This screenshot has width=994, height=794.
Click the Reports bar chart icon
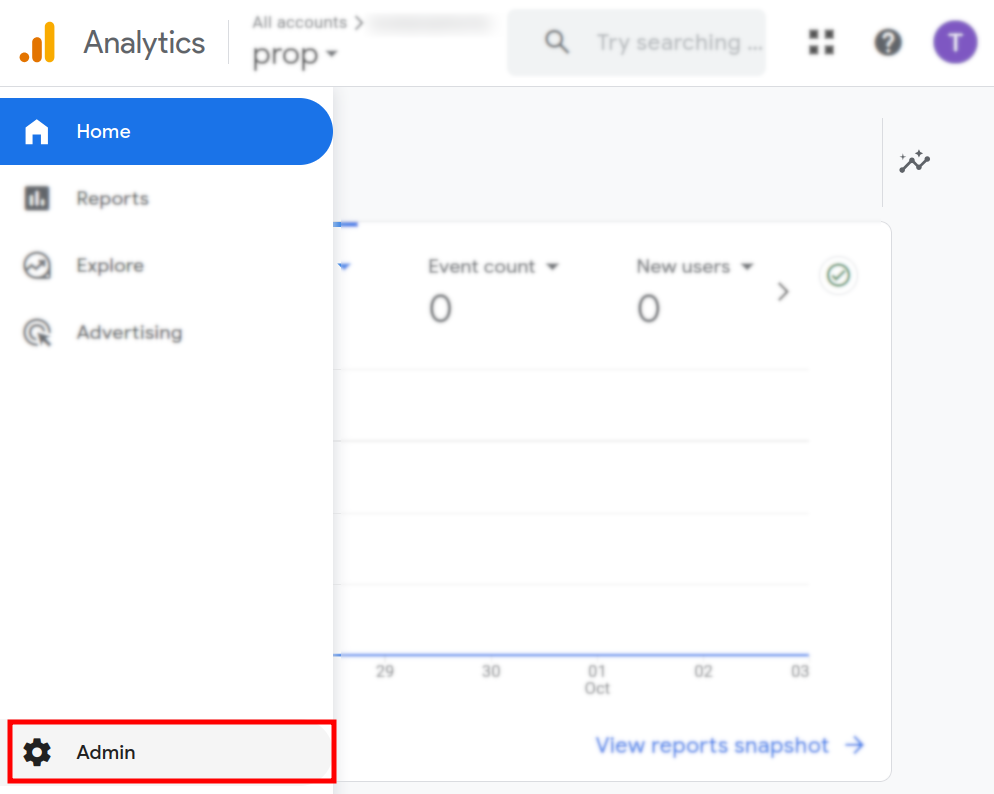click(x=37, y=198)
